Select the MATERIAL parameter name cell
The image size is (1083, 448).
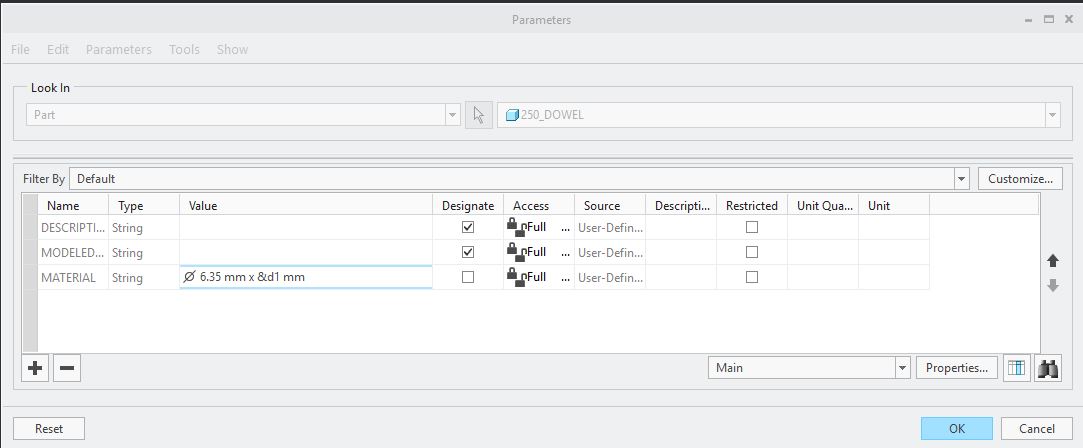click(73, 277)
